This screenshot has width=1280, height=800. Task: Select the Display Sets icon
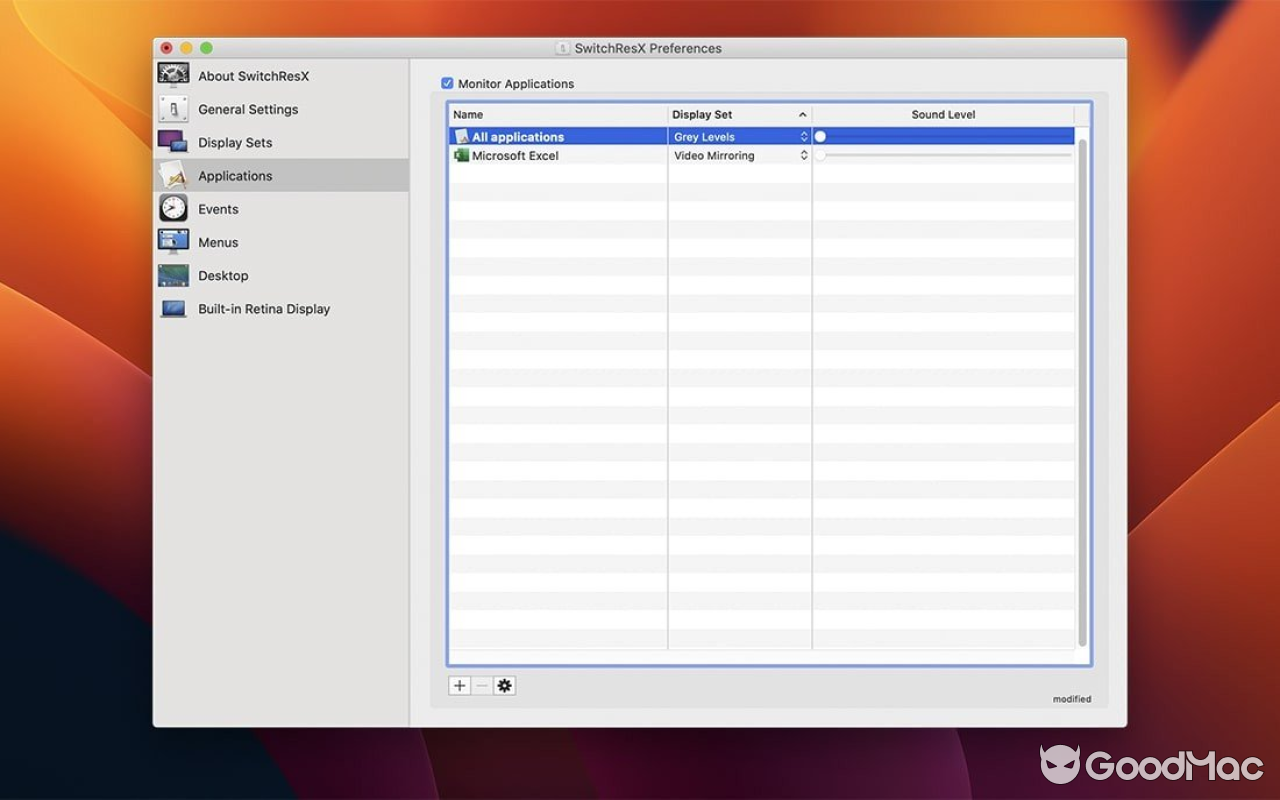172,142
